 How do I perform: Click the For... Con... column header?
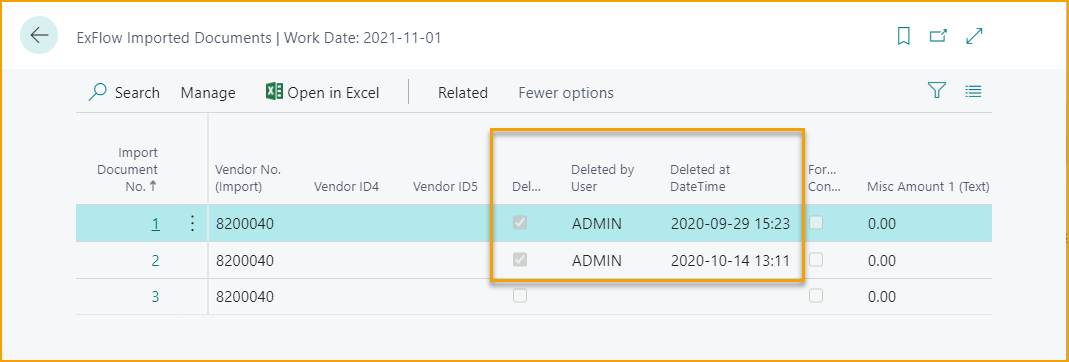click(x=824, y=178)
